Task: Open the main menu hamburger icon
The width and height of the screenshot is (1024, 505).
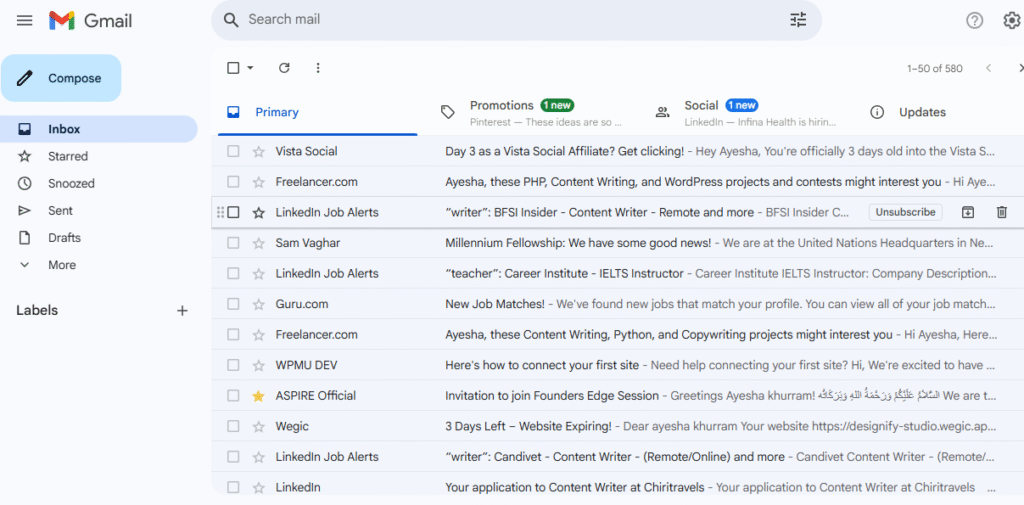Action: pyautogui.click(x=24, y=20)
